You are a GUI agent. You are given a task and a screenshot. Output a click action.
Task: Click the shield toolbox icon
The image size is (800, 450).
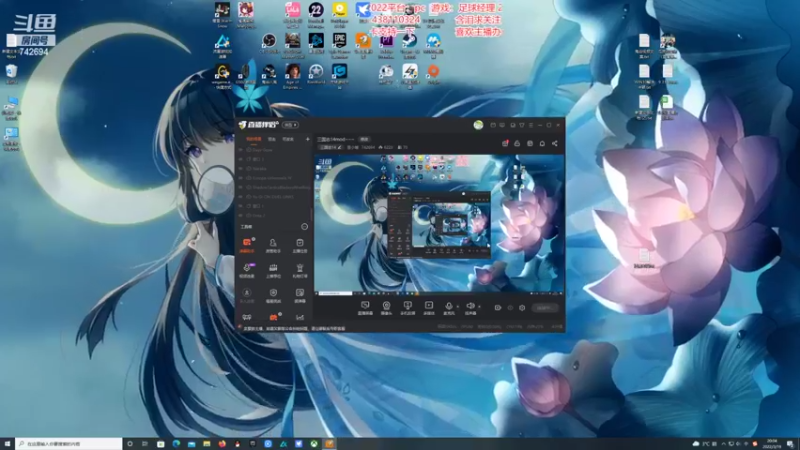273,294
